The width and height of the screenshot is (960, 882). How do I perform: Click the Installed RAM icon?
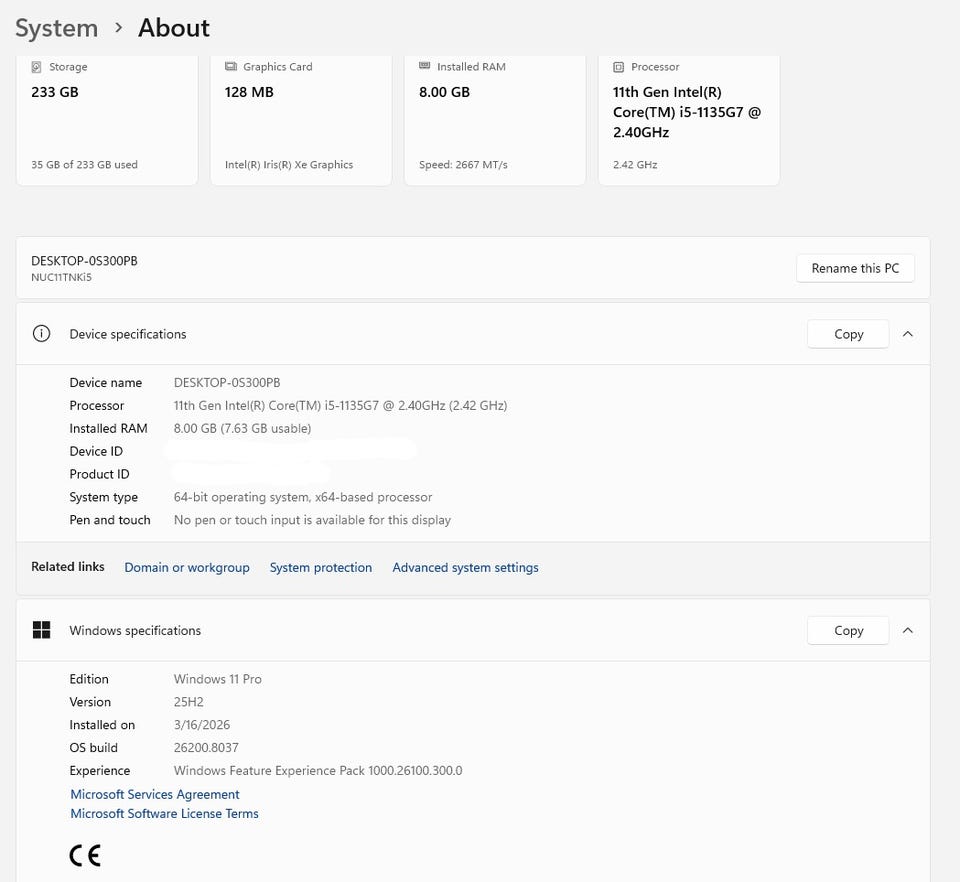(x=425, y=67)
